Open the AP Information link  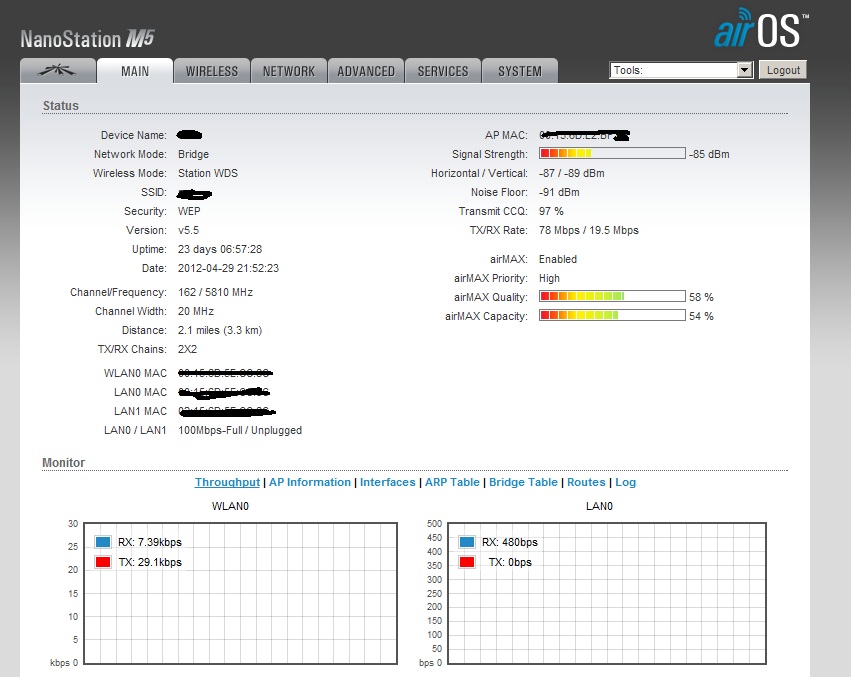pyautogui.click(x=310, y=482)
